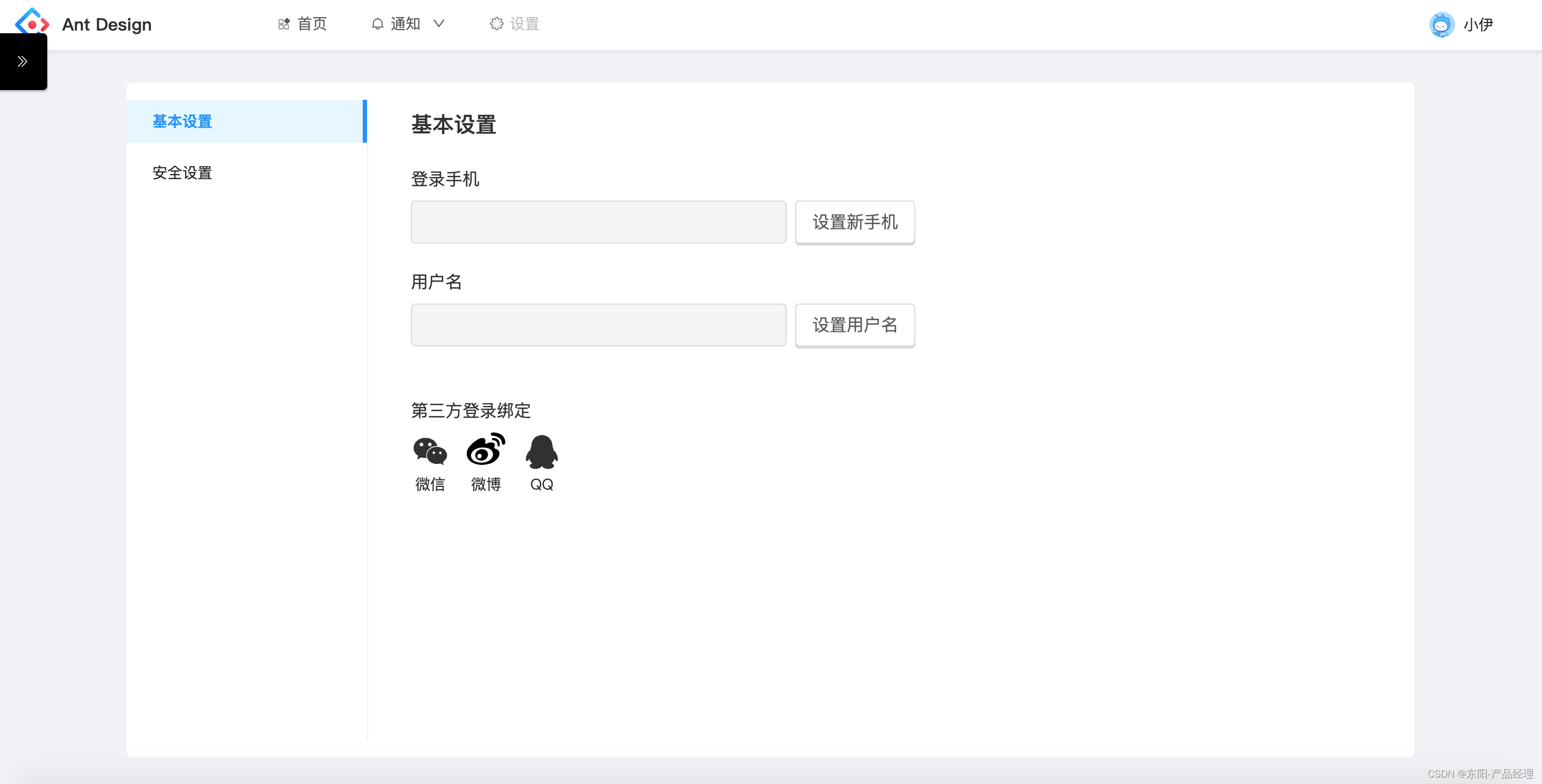The image size is (1542, 784).
Task: Expand the collapsed sidebar with double-chevron
Action: coord(23,62)
